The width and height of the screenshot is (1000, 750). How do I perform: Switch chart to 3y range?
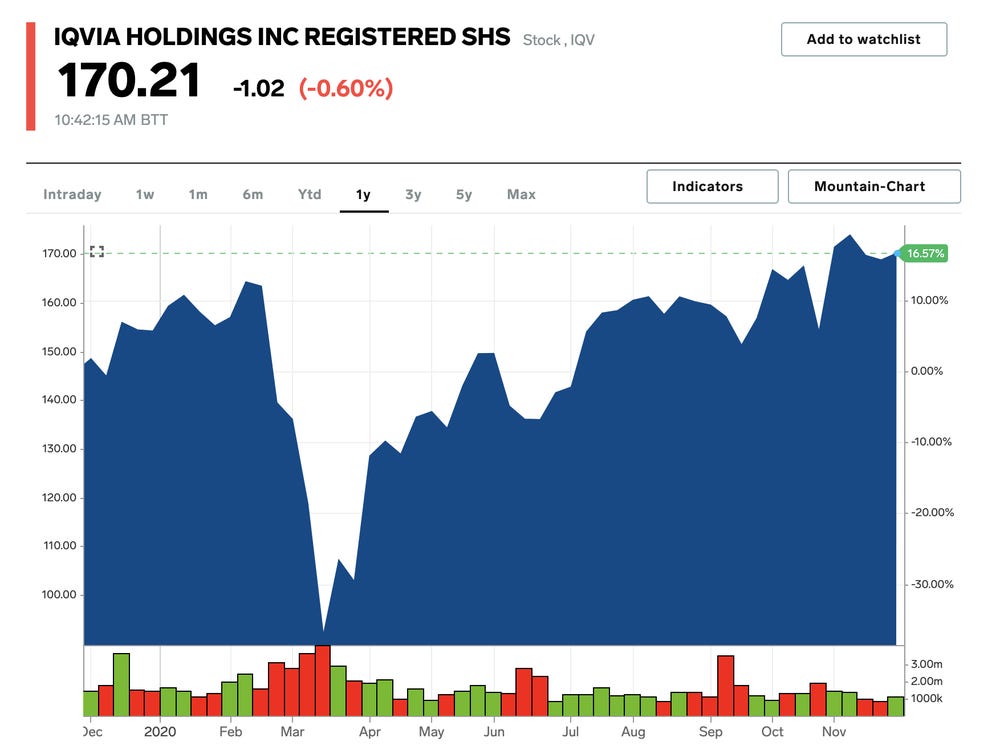point(413,195)
